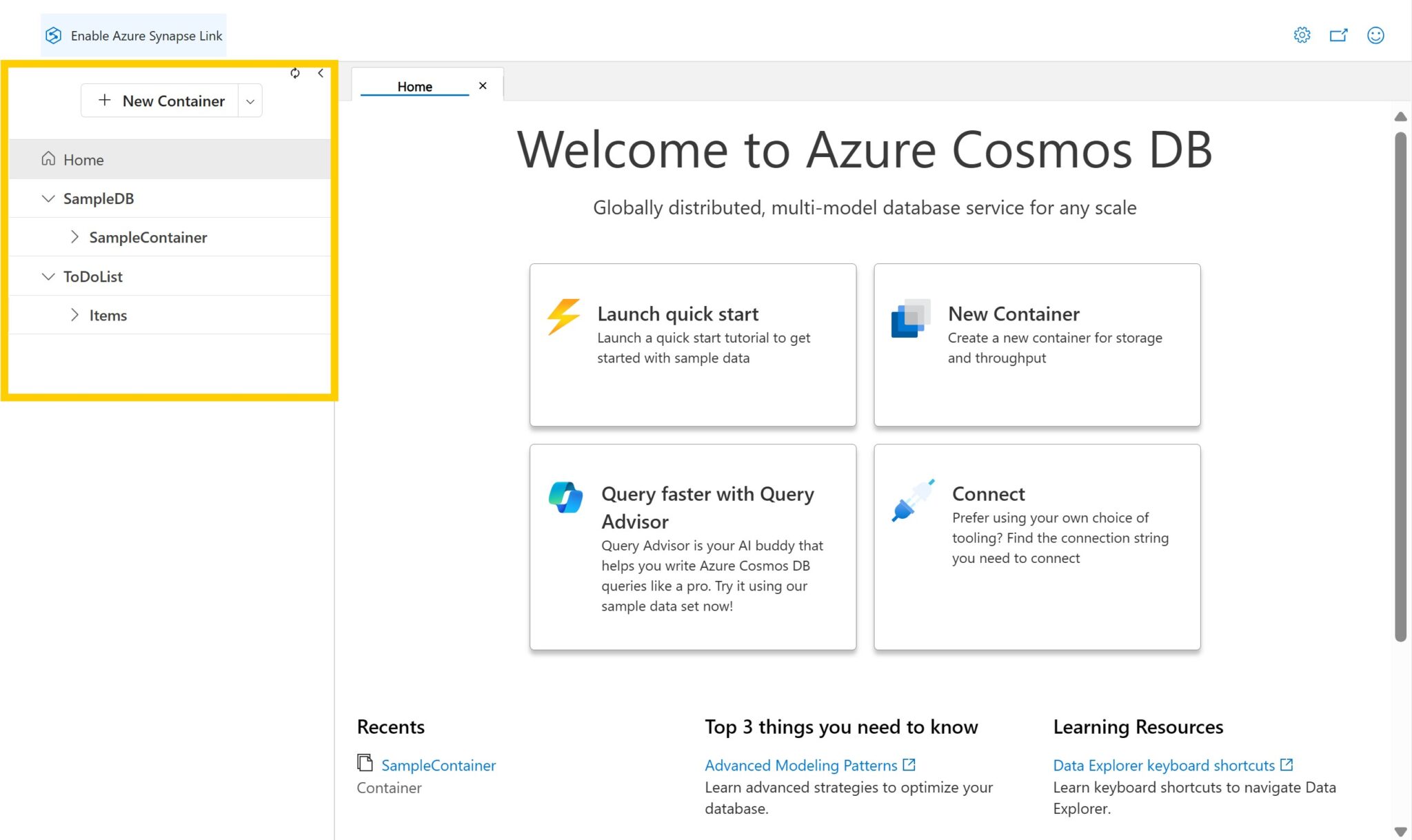
Task: Click the feedback smiley icon
Action: 1375,34
